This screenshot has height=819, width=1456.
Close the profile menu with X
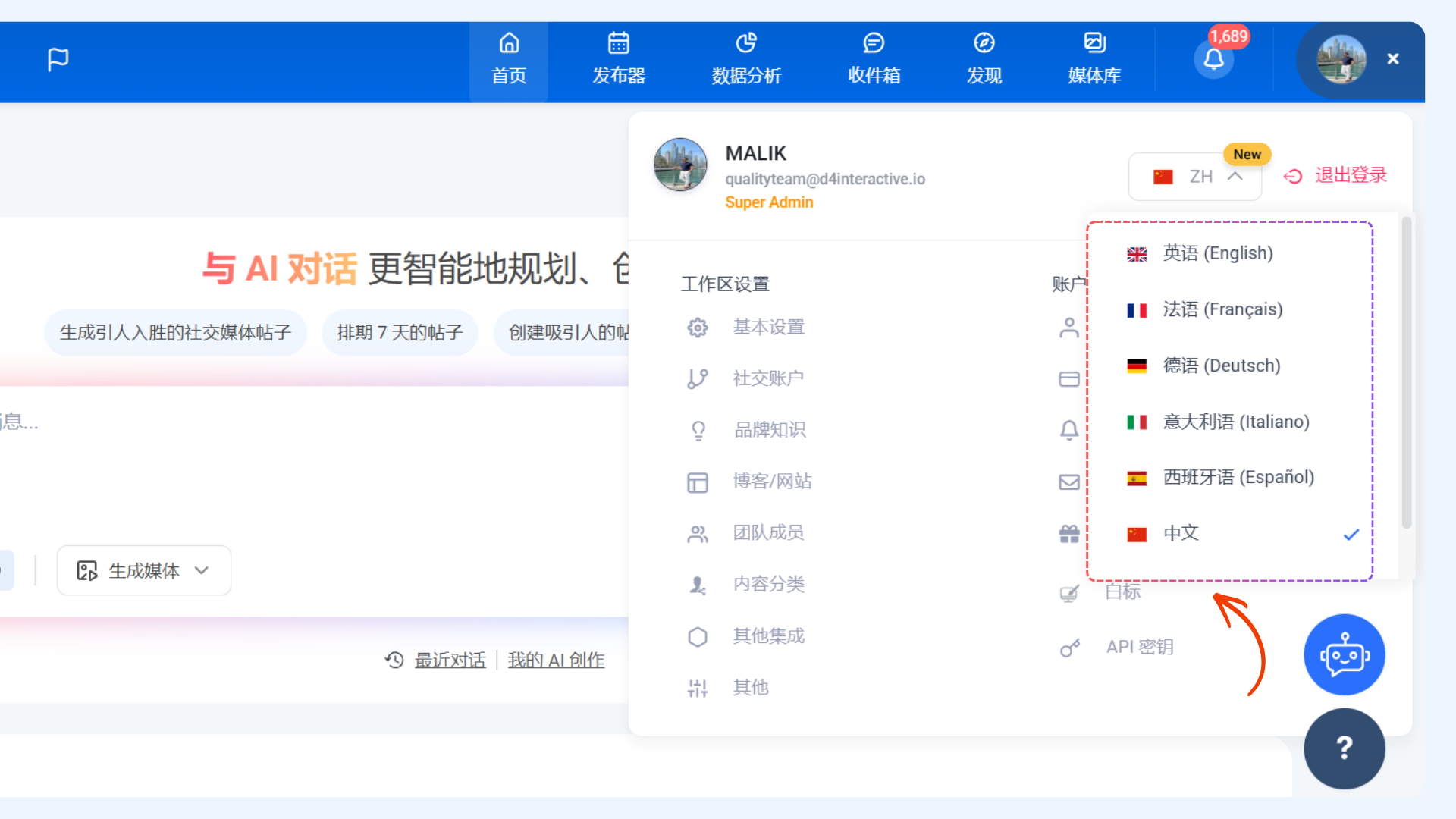1393,59
